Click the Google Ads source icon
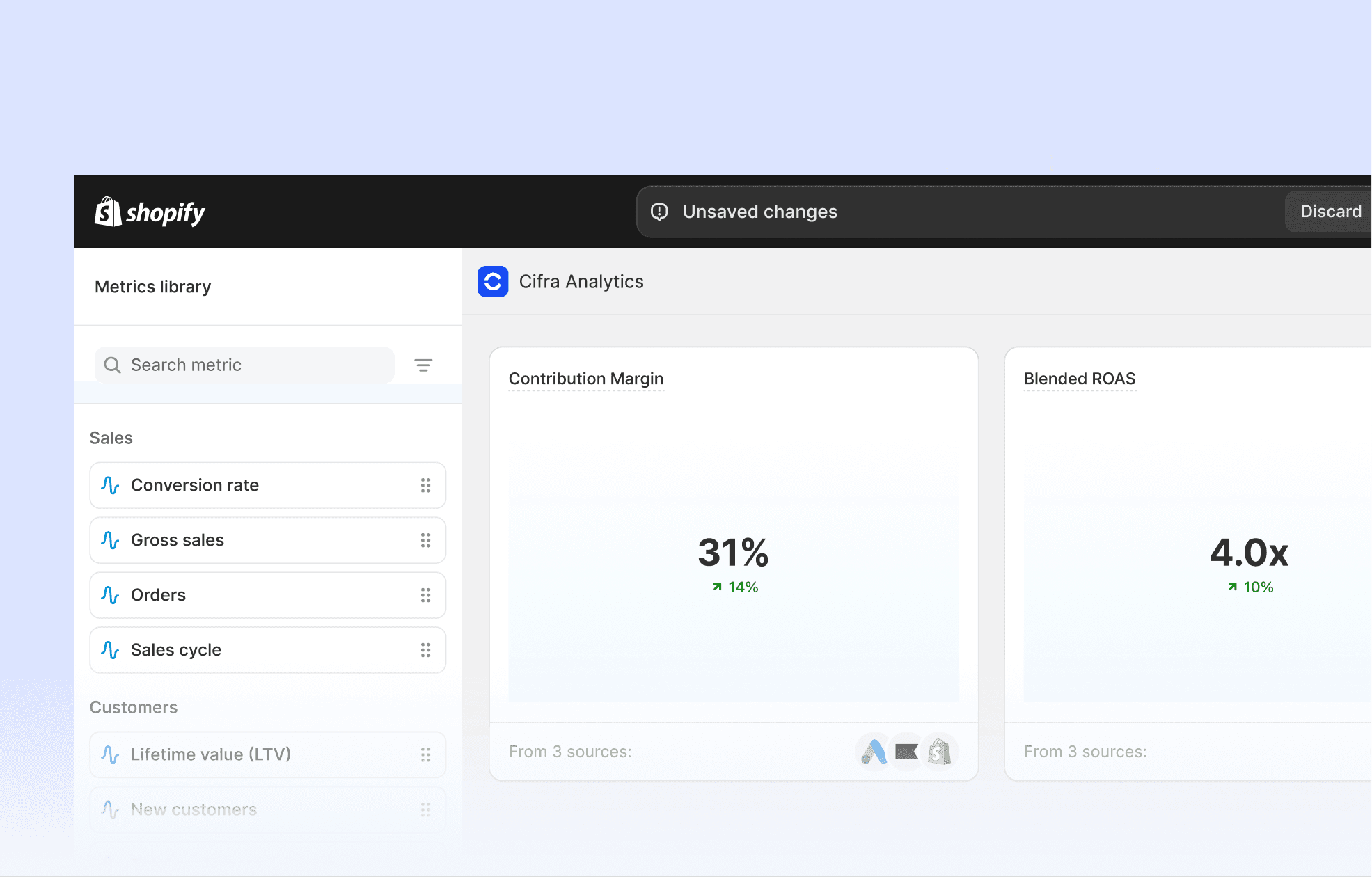1372x877 pixels. [x=873, y=752]
